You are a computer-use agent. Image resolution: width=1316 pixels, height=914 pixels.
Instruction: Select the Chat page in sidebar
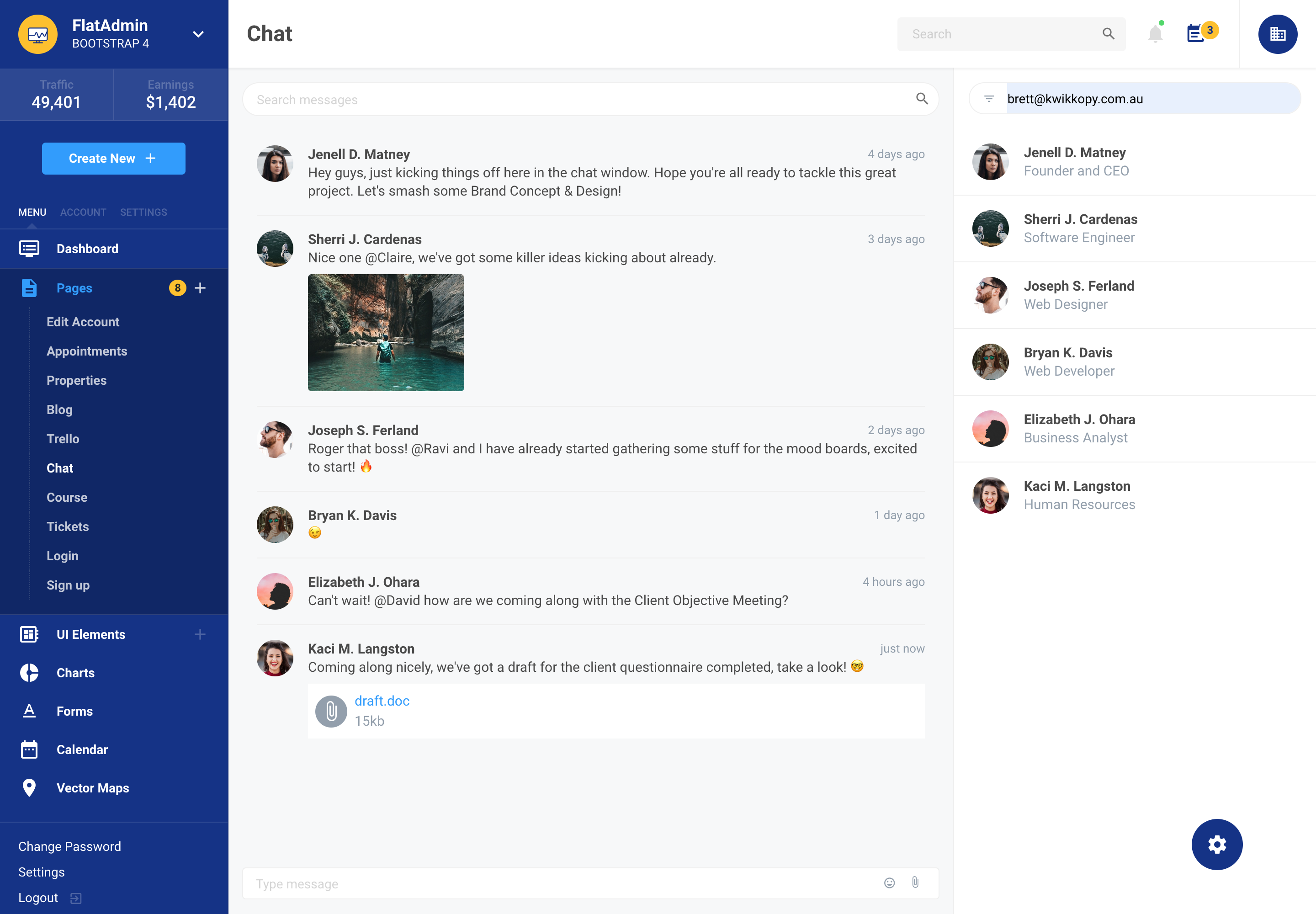[x=60, y=468]
